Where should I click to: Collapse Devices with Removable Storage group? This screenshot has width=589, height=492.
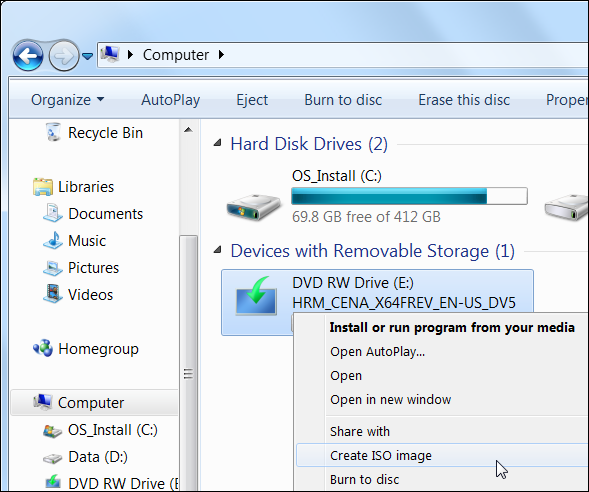pos(217,250)
